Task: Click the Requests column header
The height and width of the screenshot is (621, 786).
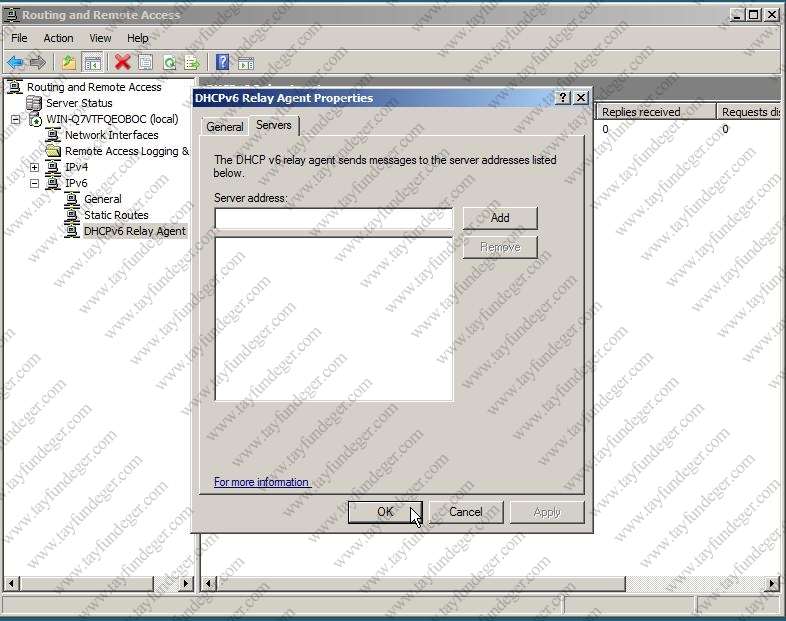Action: pos(749,112)
